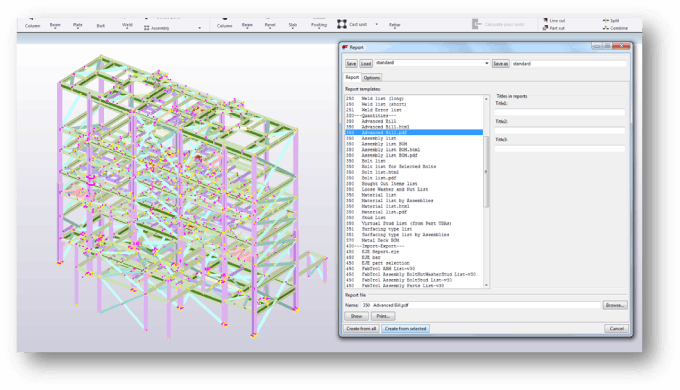
Task: Select 'Advanced Bill.html' template
Action: pyautogui.click(x=414, y=127)
